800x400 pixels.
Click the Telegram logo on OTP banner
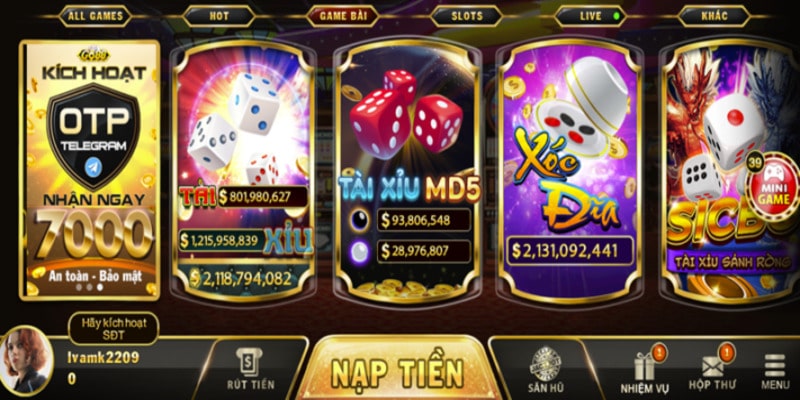click(93, 167)
